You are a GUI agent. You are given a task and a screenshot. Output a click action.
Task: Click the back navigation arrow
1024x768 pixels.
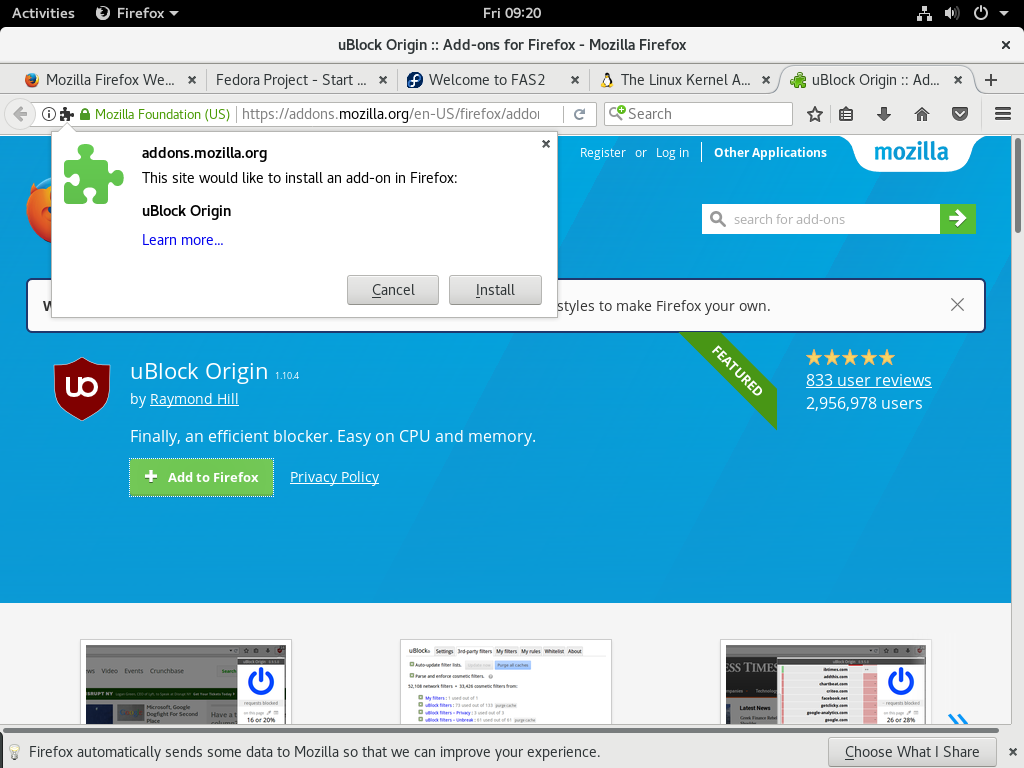pos(20,114)
